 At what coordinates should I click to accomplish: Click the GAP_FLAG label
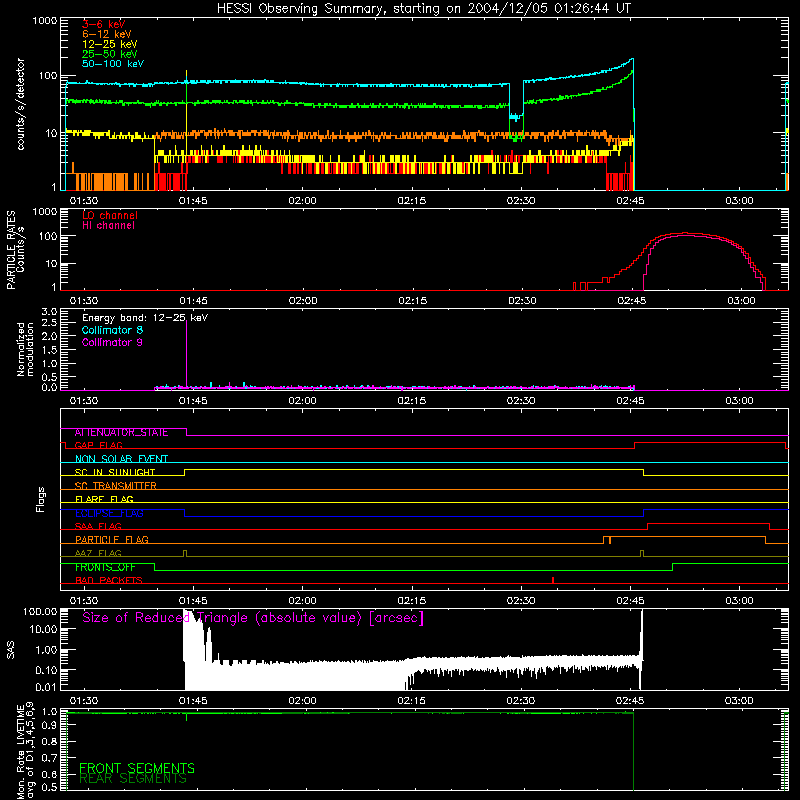(x=98, y=445)
